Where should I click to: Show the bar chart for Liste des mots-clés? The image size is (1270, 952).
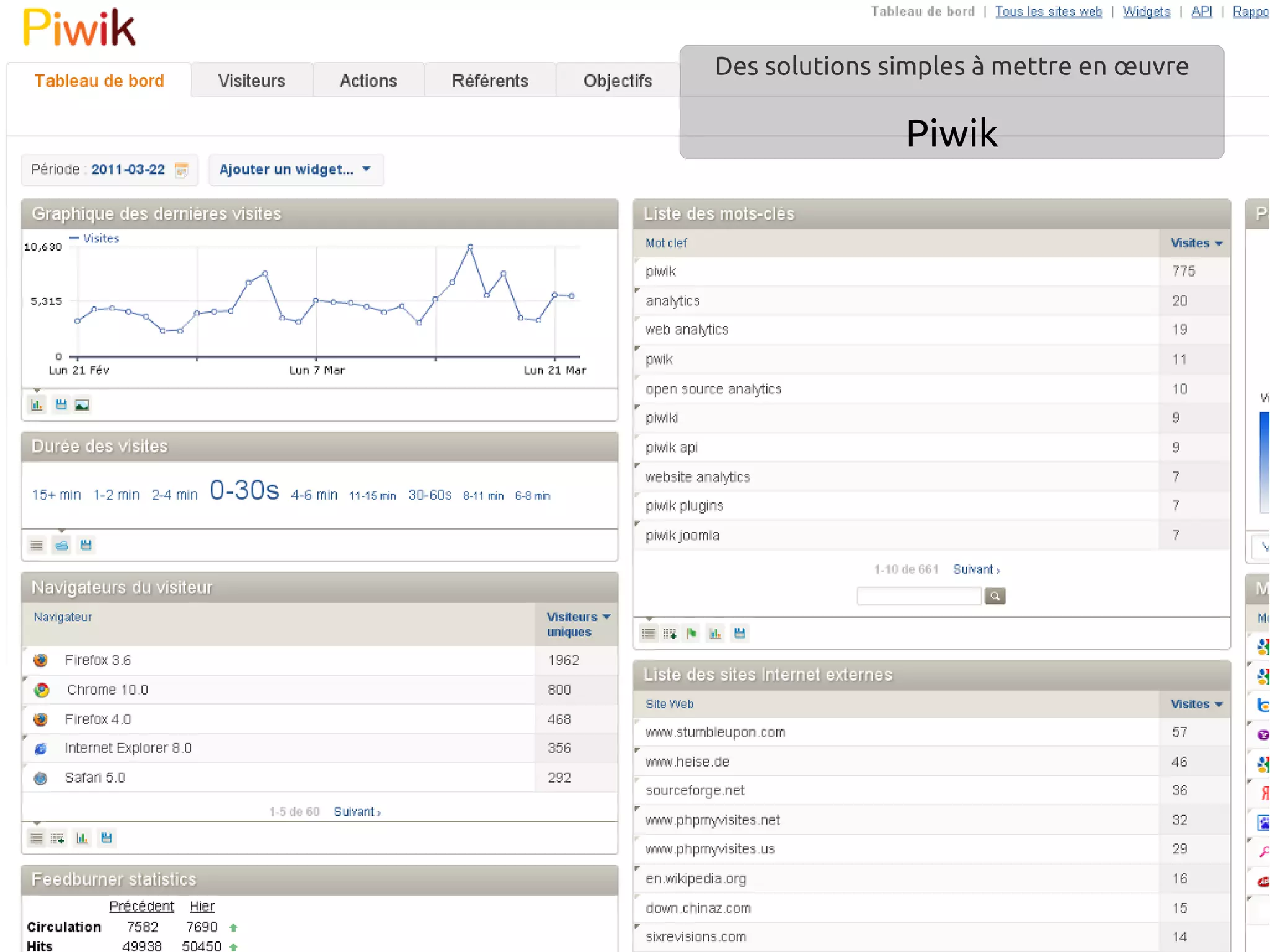point(716,633)
